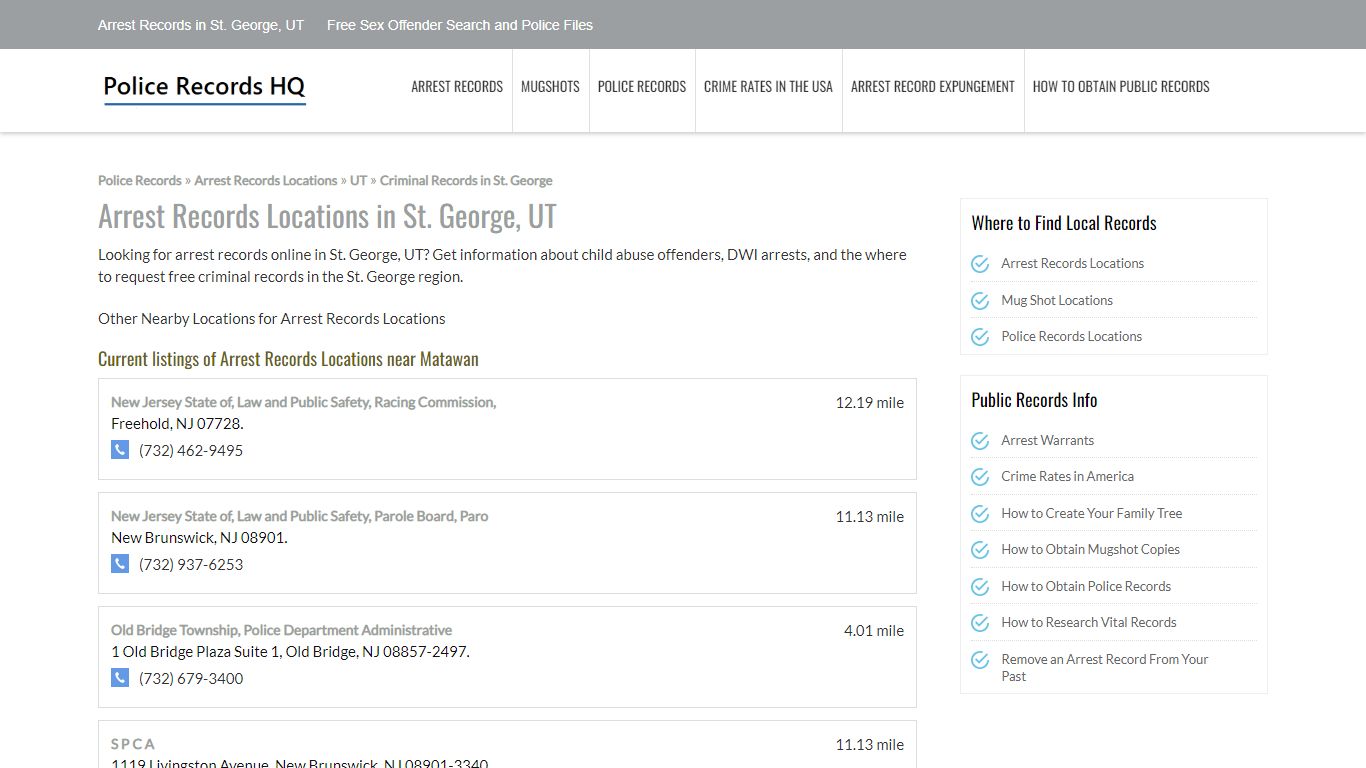Open the Parole Board listing title
Image resolution: width=1366 pixels, height=768 pixels.
[300, 516]
